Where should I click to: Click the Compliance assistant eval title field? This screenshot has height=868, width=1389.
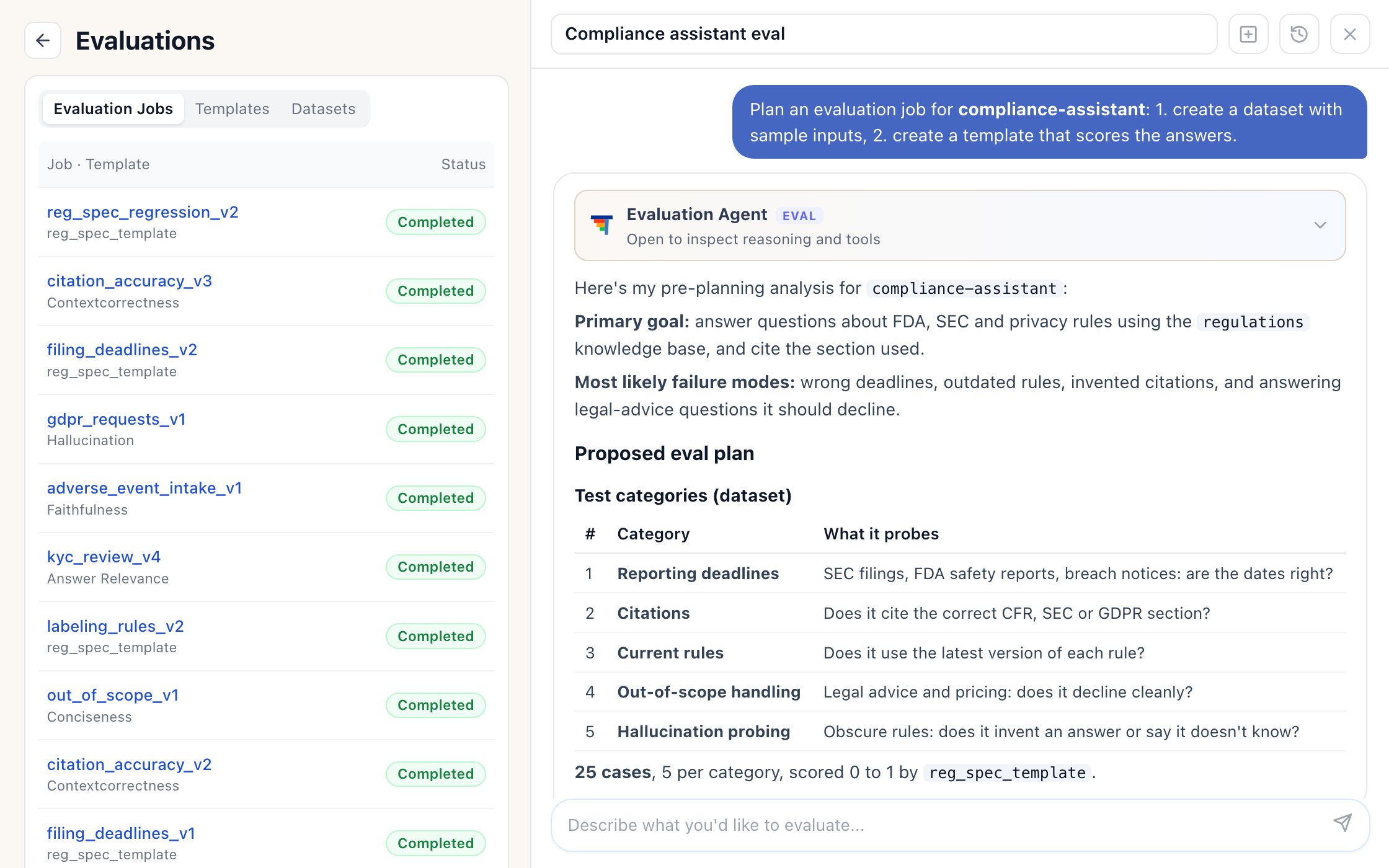[884, 34]
